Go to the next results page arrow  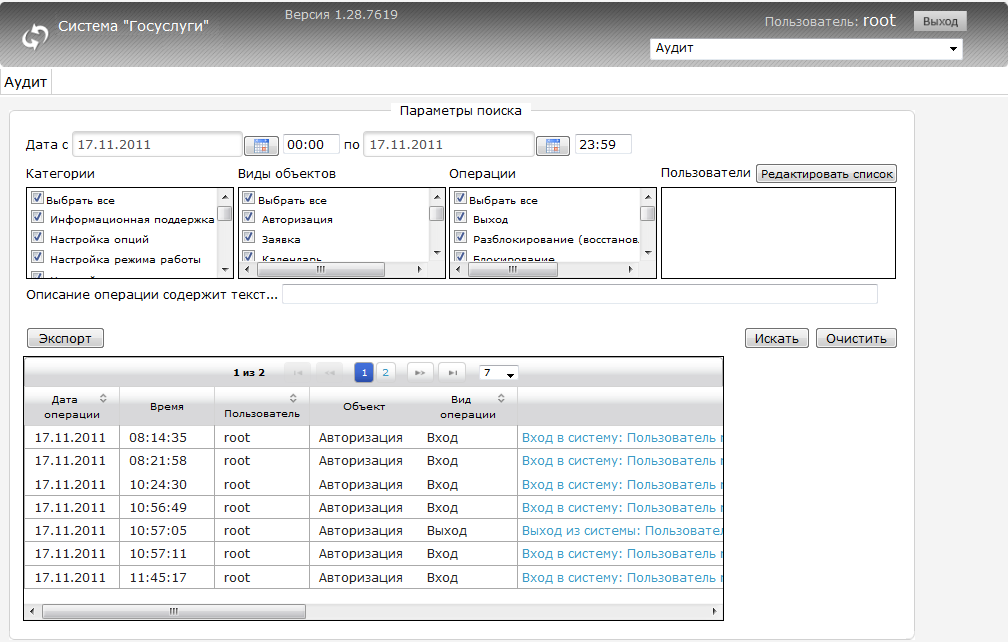(x=420, y=372)
